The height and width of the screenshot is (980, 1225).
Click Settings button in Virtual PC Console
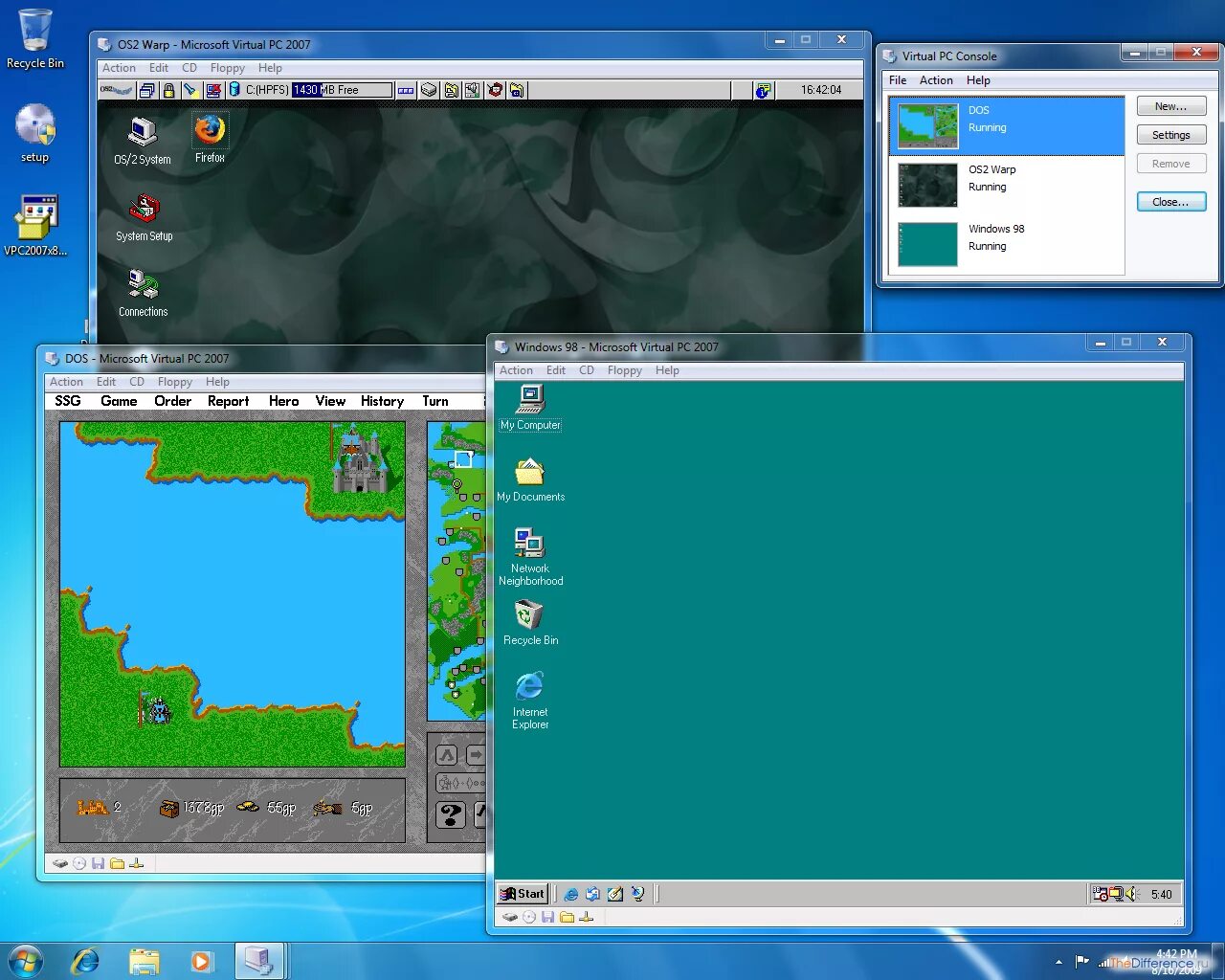tap(1171, 135)
